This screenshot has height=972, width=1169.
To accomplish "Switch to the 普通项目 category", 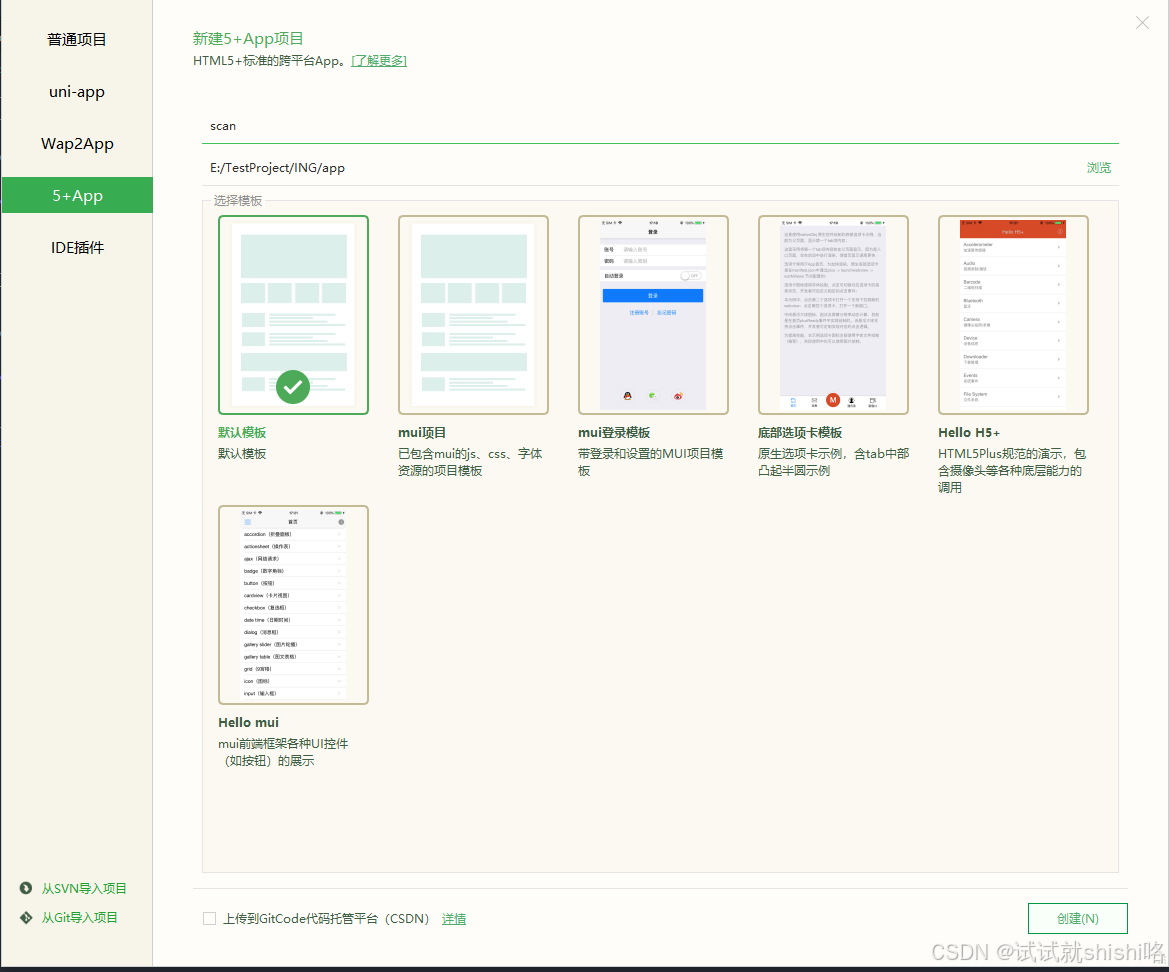I will point(76,39).
